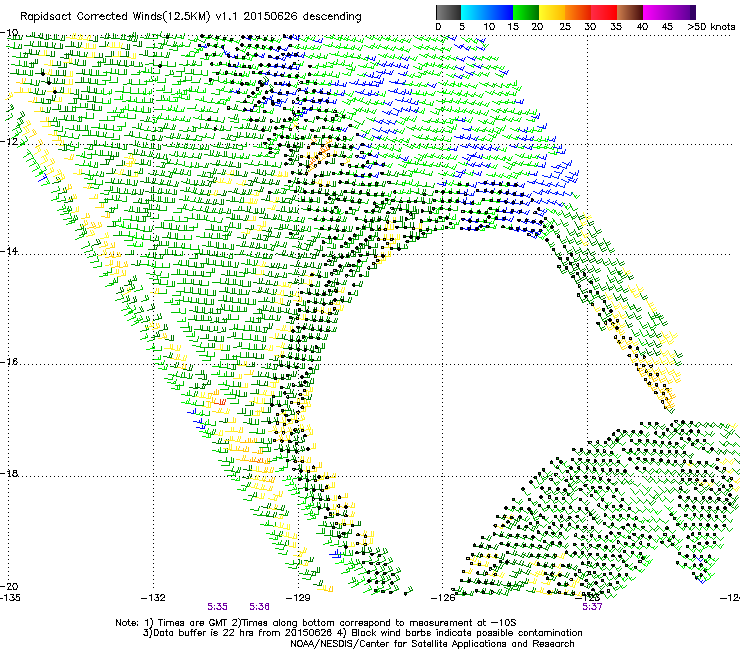Click the '20150626 descending' text in the title

(303, 17)
